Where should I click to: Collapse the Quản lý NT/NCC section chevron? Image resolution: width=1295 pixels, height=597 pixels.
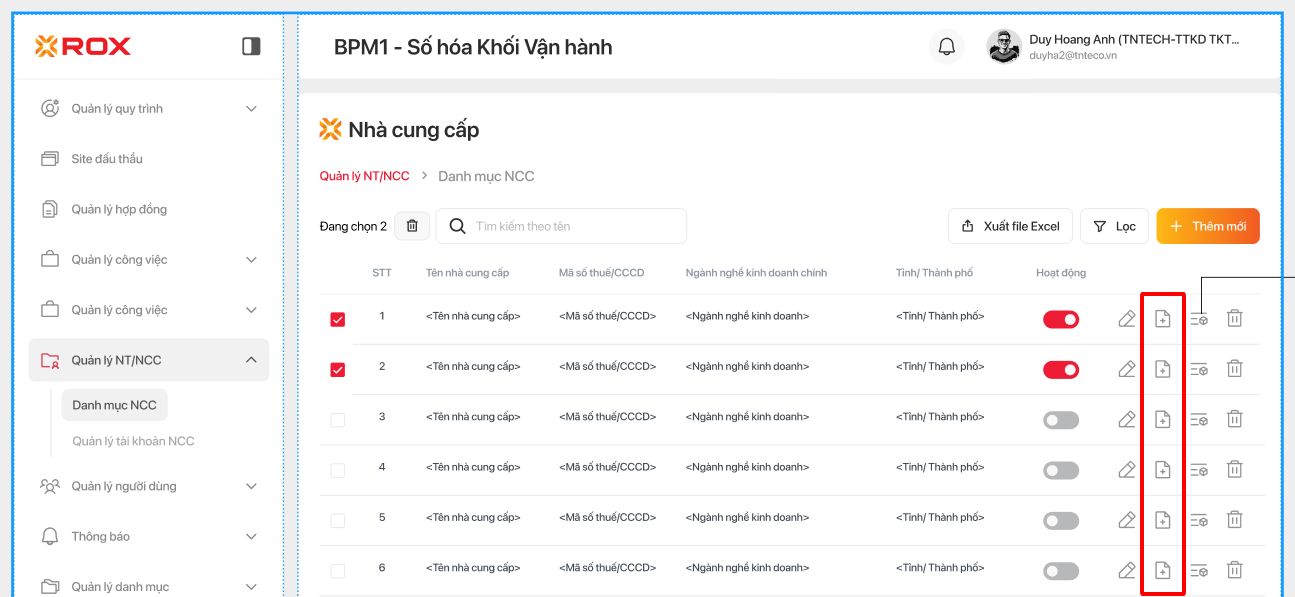coord(251,360)
